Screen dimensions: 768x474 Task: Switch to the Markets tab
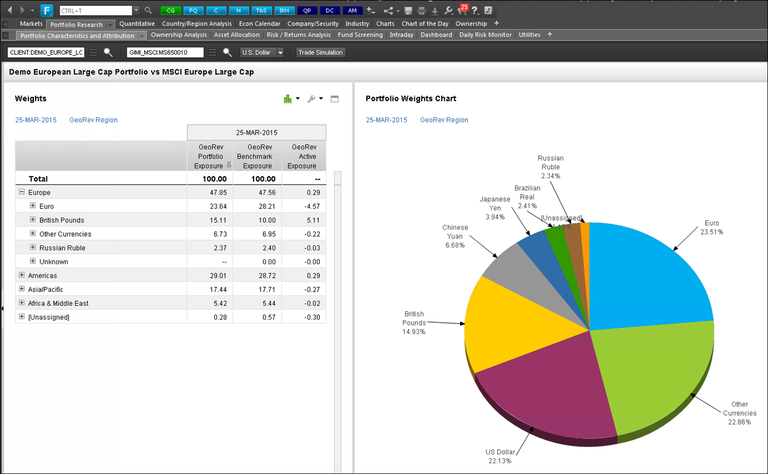click(31, 24)
